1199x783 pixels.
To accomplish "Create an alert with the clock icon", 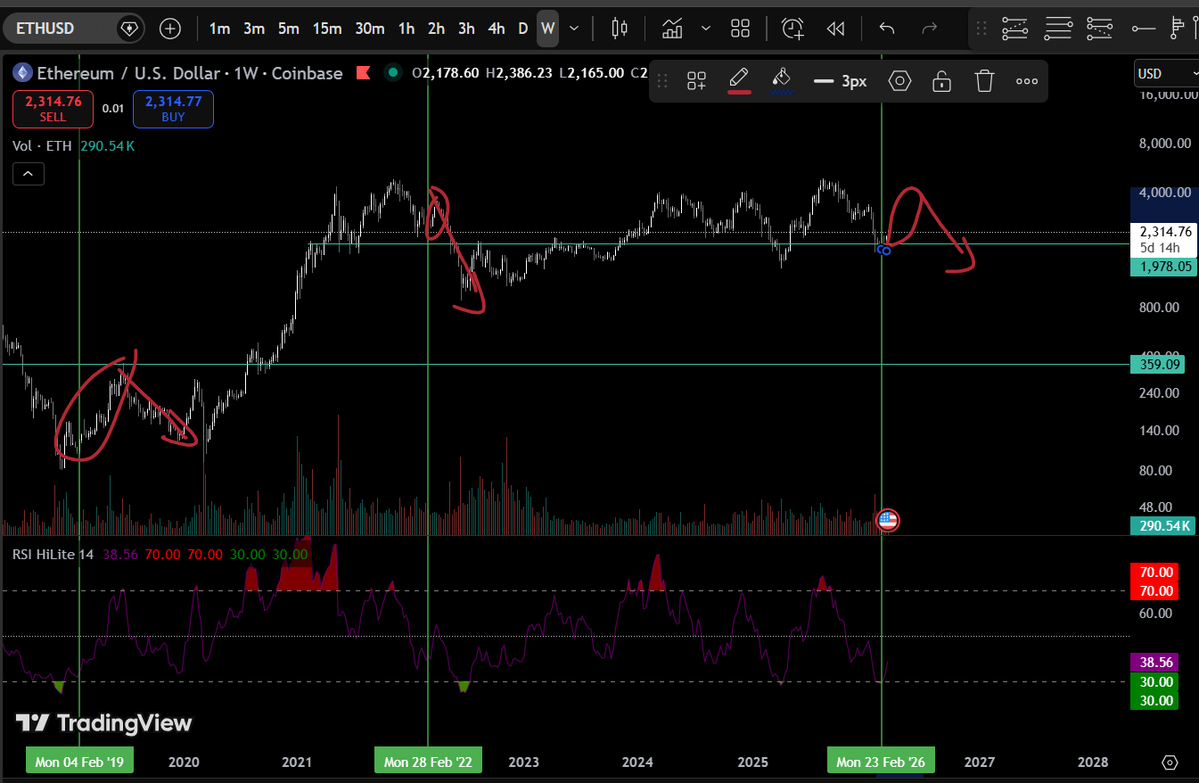I will tap(793, 28).
